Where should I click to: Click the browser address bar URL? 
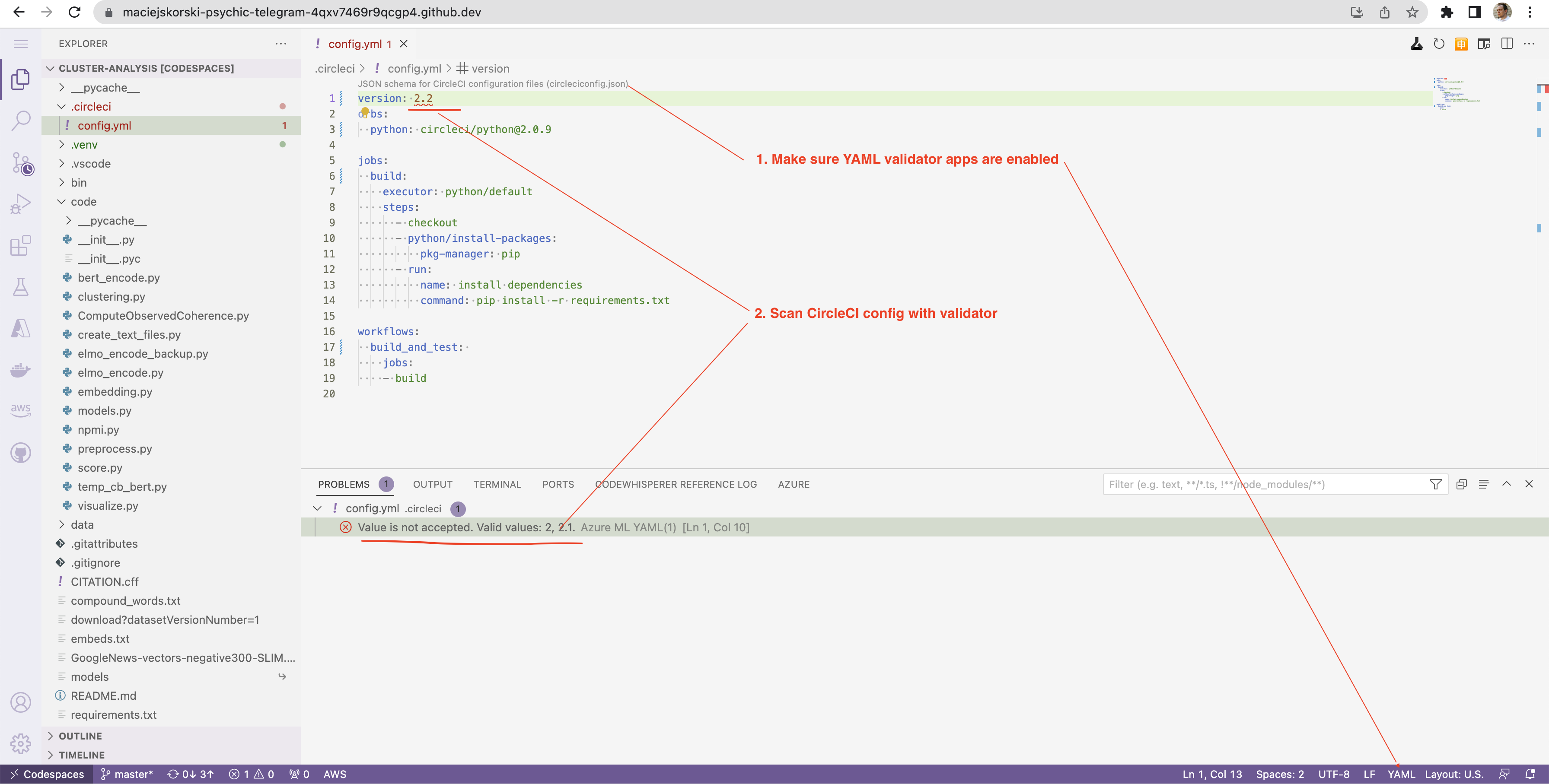(301, 12)
